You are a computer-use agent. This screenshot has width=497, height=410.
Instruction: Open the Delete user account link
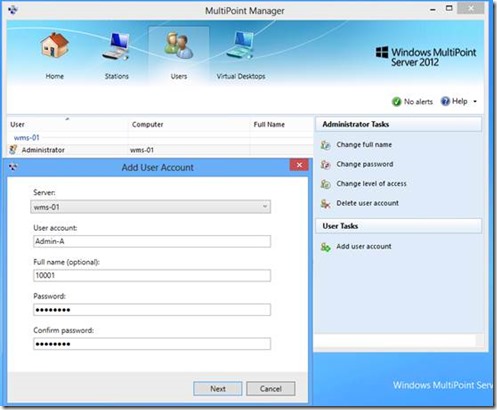(367, 203)
